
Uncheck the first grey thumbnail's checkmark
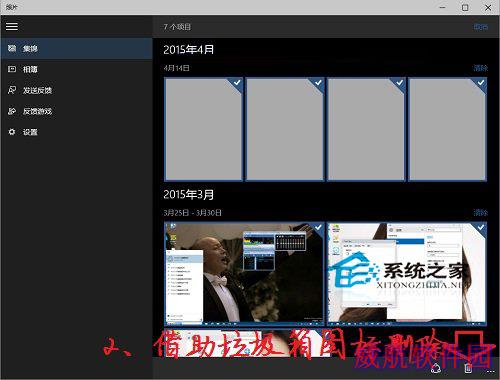pyautogui.click(x=237, y=82)
